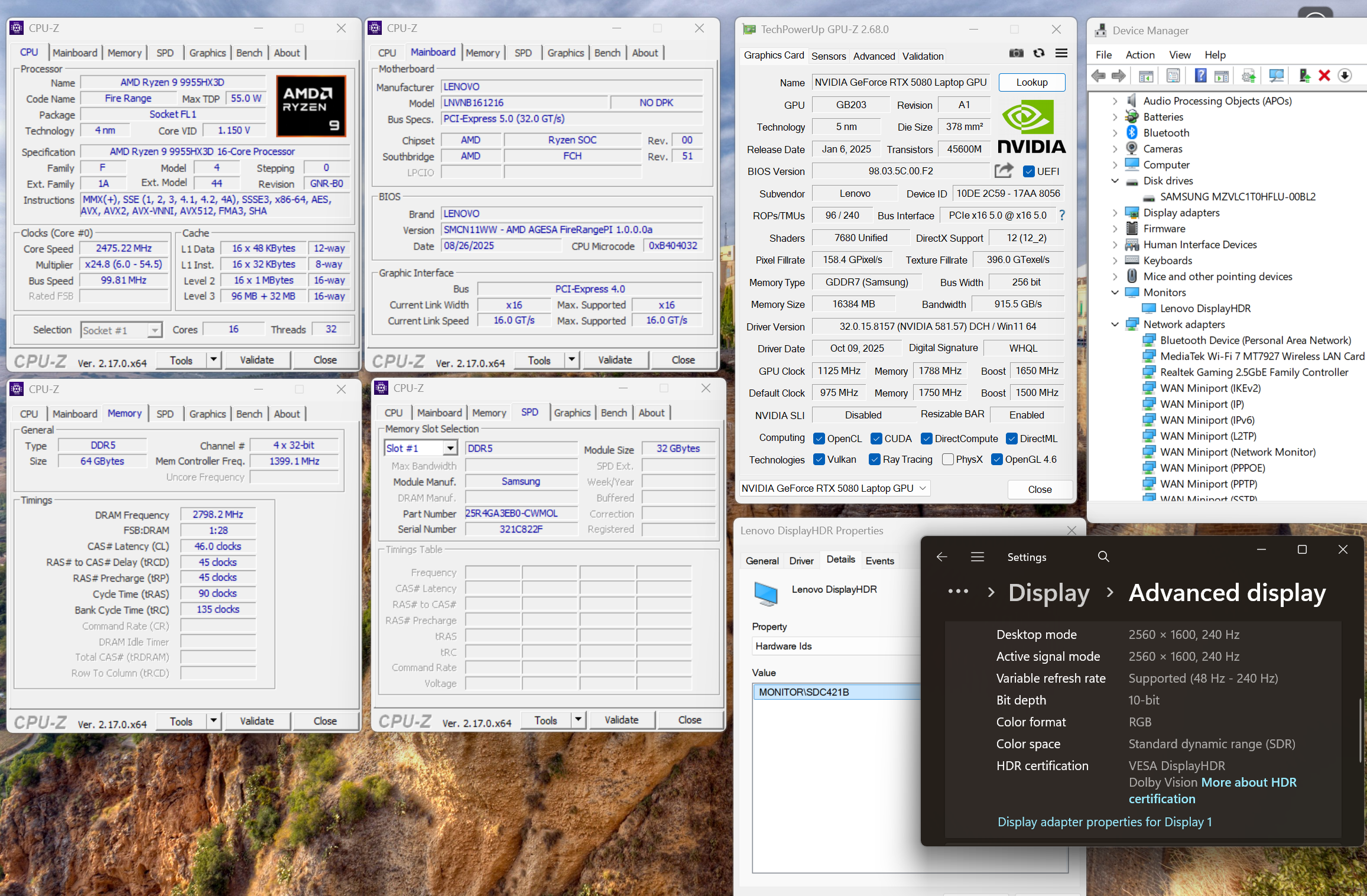The image size is (1367, 896).
Task: Click the GPU-Z screenshot camera icon
Action: point(1016,54)
